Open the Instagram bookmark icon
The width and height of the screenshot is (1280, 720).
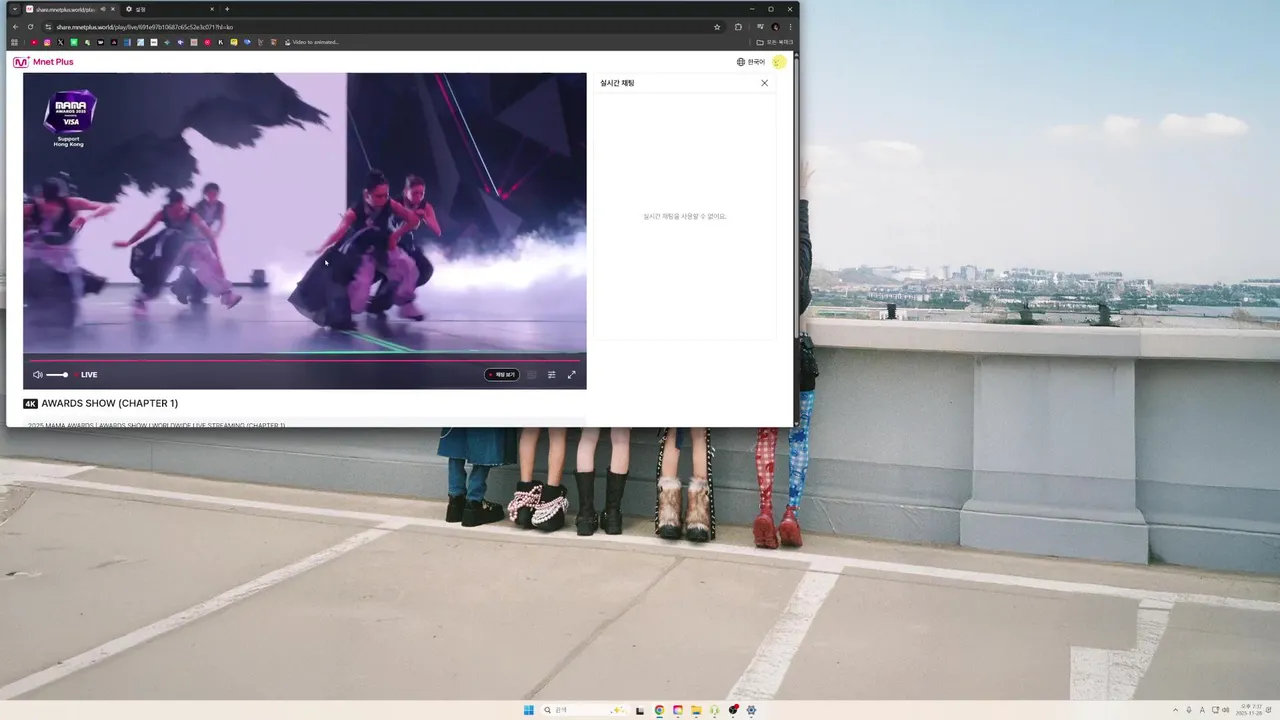pos(47,42)
